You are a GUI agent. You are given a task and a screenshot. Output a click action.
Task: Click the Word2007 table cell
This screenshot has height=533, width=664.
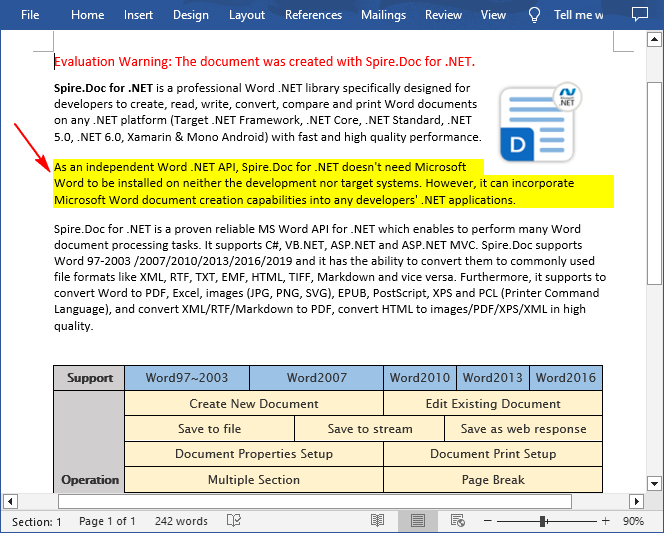point(316,378)
